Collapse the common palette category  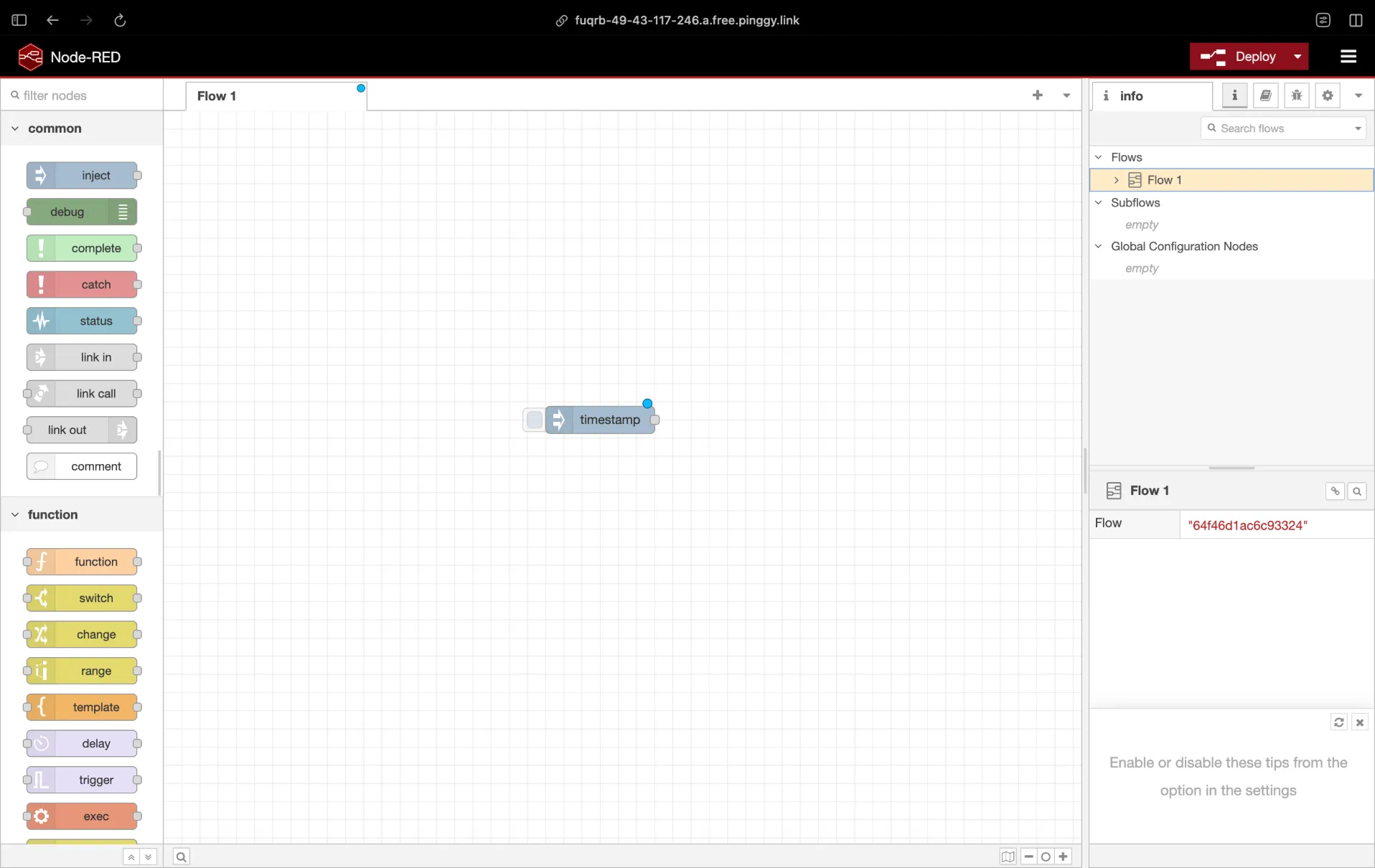15,128
